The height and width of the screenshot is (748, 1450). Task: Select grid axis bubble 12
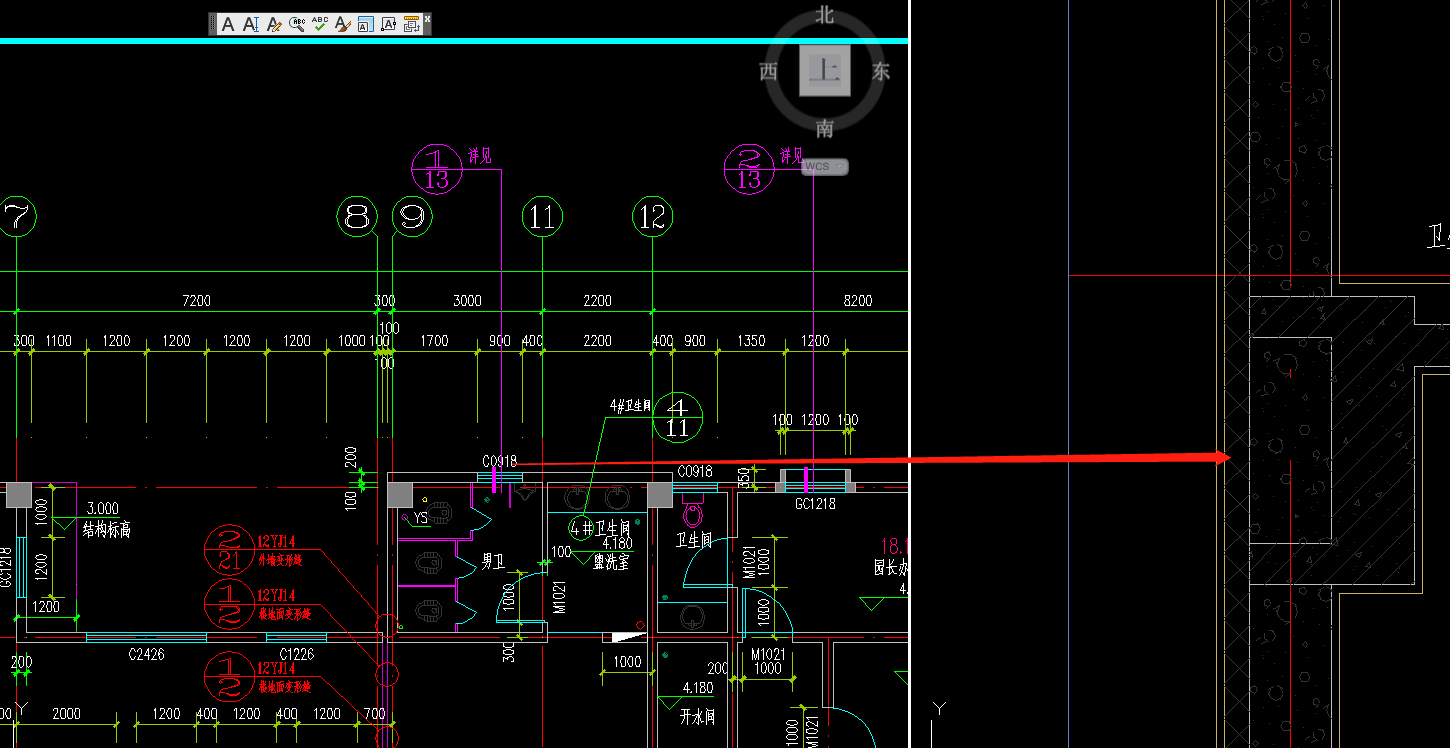[x=652, y=216]
